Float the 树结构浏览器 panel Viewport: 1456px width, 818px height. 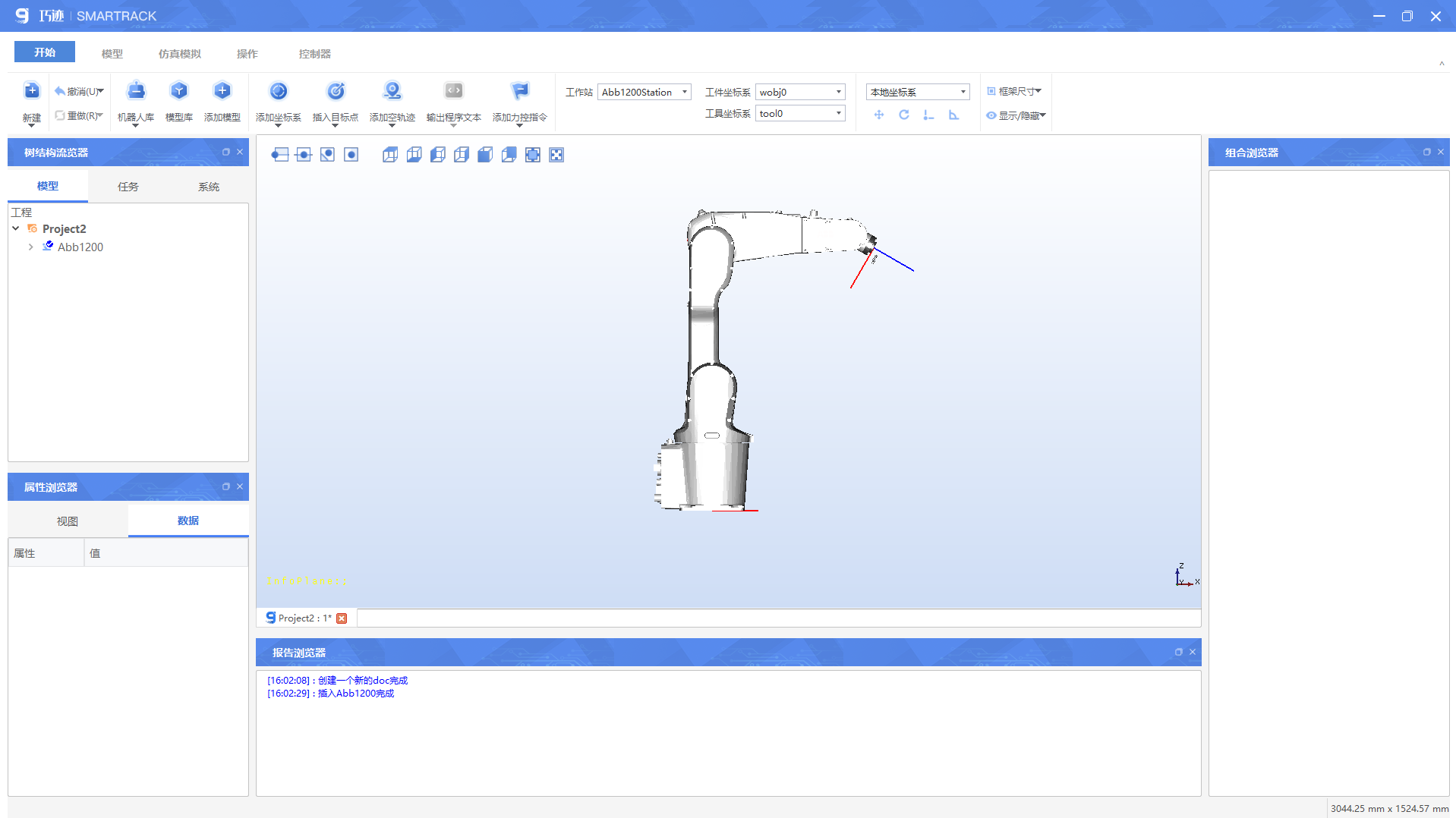(225, 152)
